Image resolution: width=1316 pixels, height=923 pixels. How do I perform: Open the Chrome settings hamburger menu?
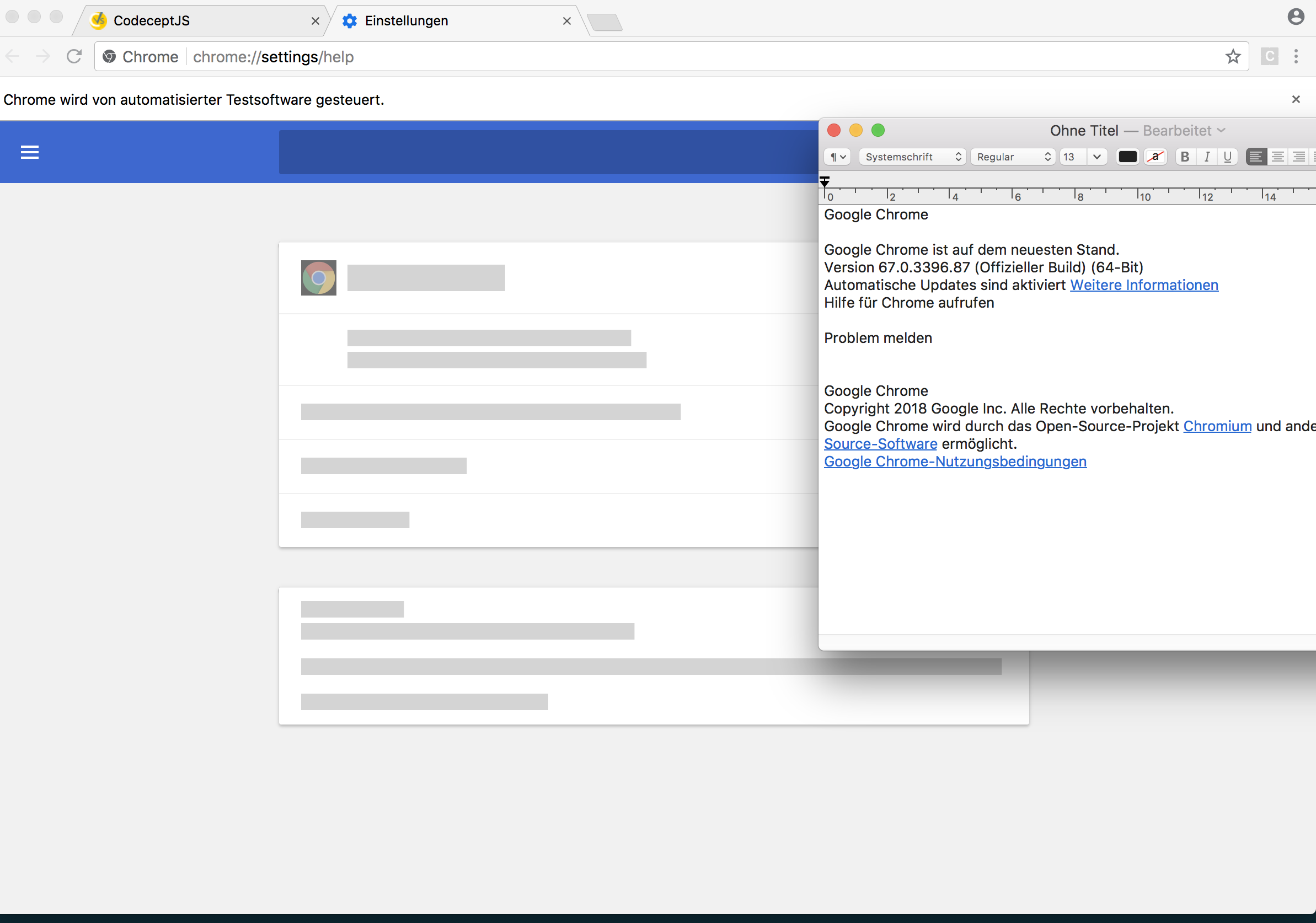point(30,152)
